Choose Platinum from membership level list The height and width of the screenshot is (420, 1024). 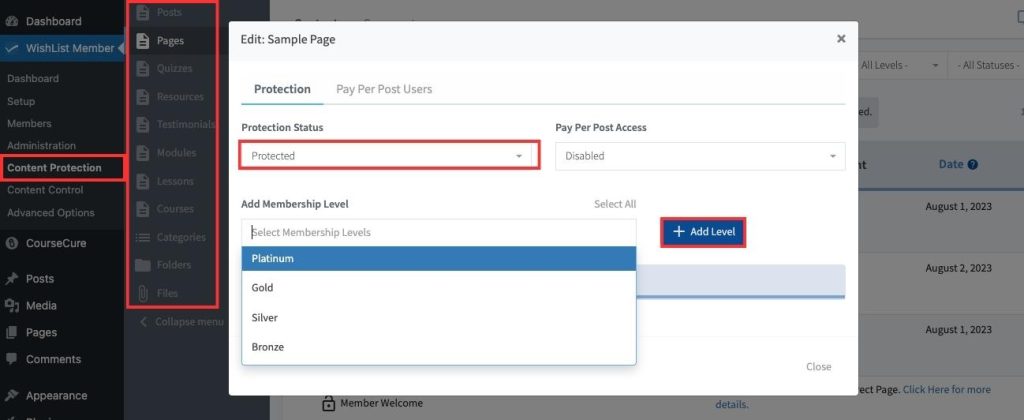[439, 258]
